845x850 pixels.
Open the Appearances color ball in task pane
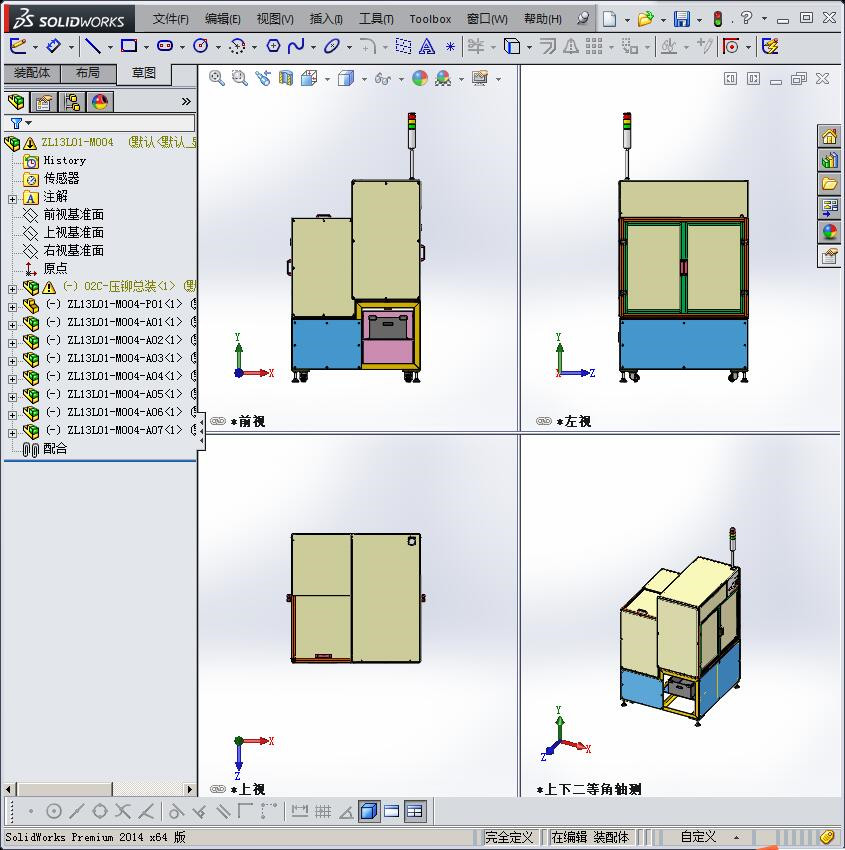829,231
